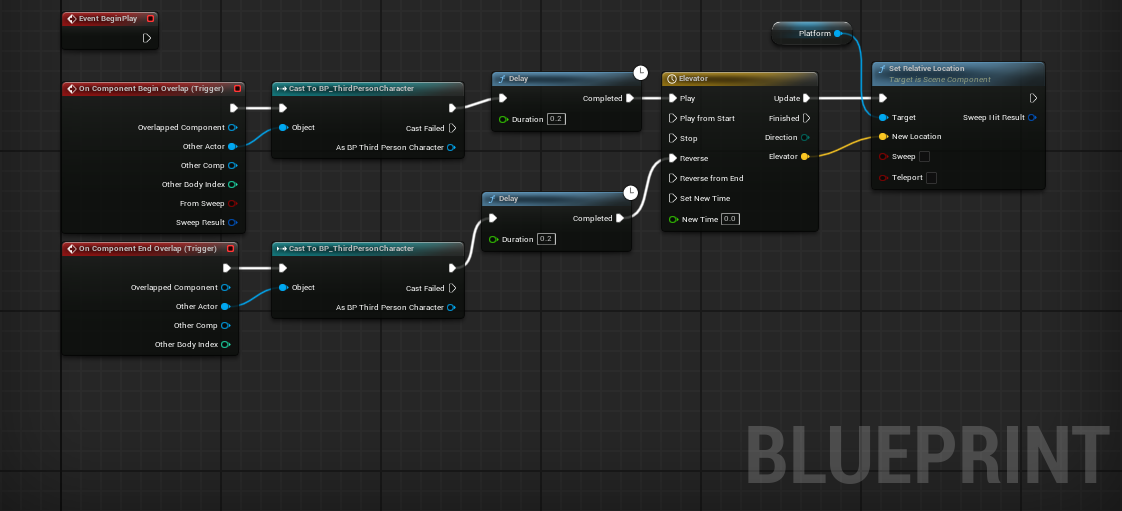Image resolution: width=1122 pixels, height=511 pixels.
Task: Click exec output pin of Set Relative Location
Action: click(x=1033, y=98)
